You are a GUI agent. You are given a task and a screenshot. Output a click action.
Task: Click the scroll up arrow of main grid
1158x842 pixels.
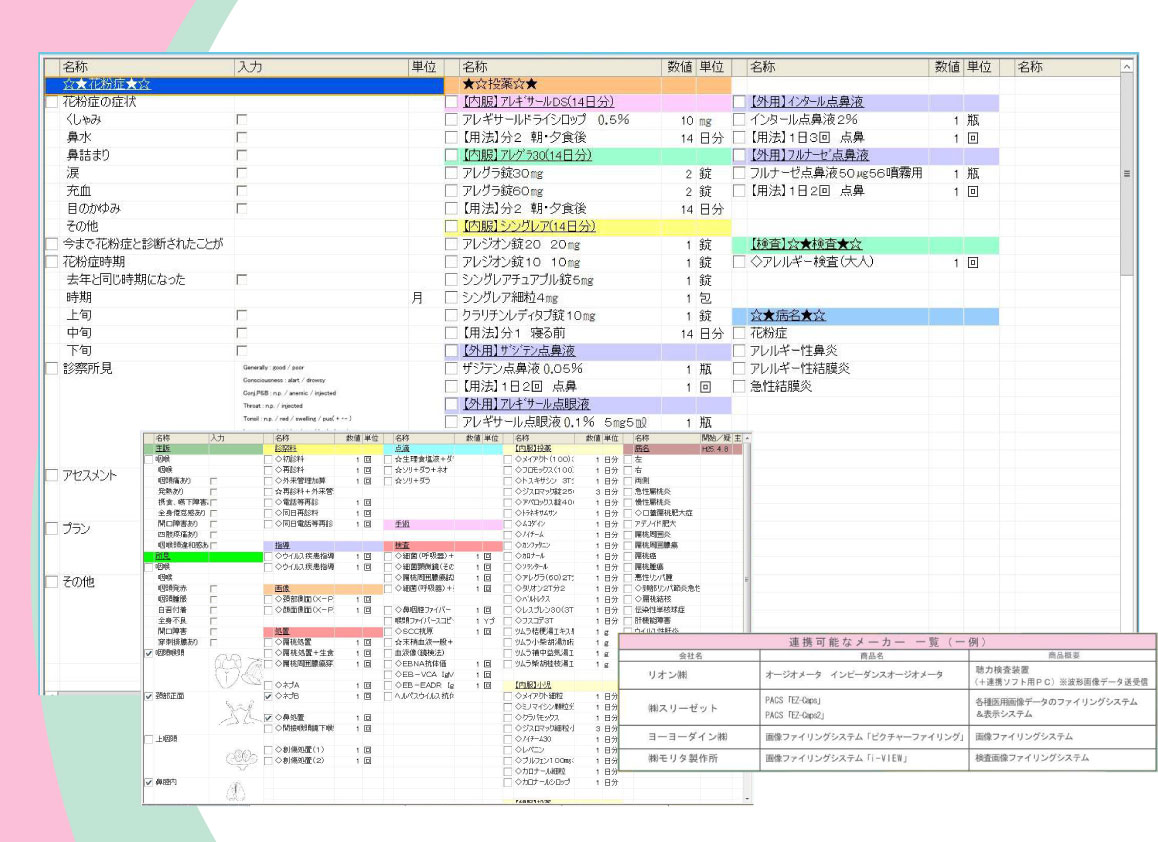pyautogui.click(x=1127, y=67)
